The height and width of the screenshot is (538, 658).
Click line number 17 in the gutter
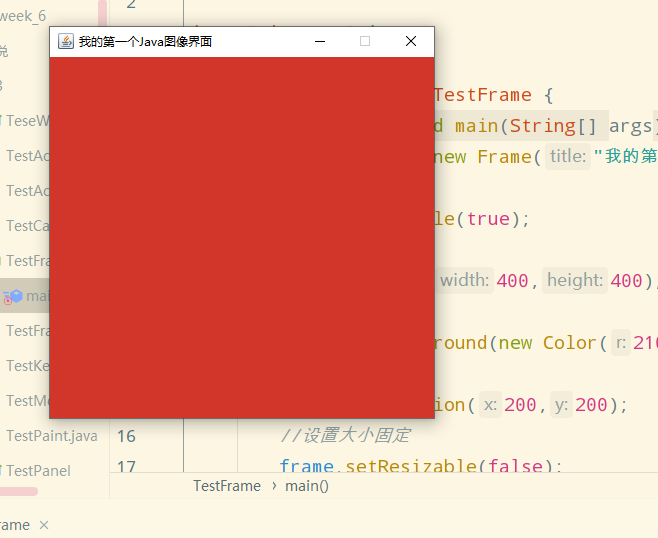(x=126, y=466)
